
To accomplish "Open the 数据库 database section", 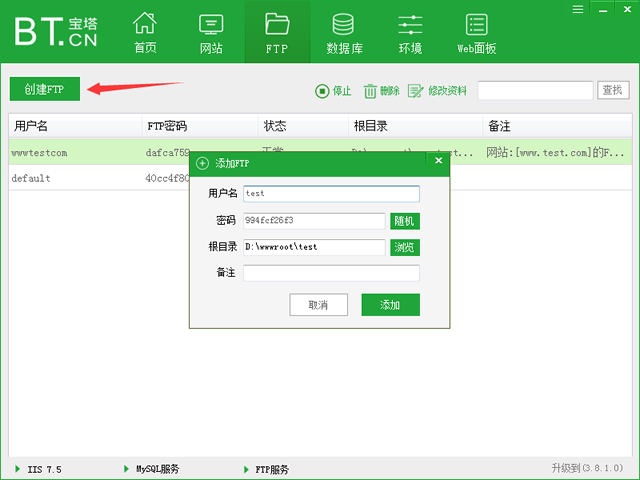I will click(x=343, y=32).
